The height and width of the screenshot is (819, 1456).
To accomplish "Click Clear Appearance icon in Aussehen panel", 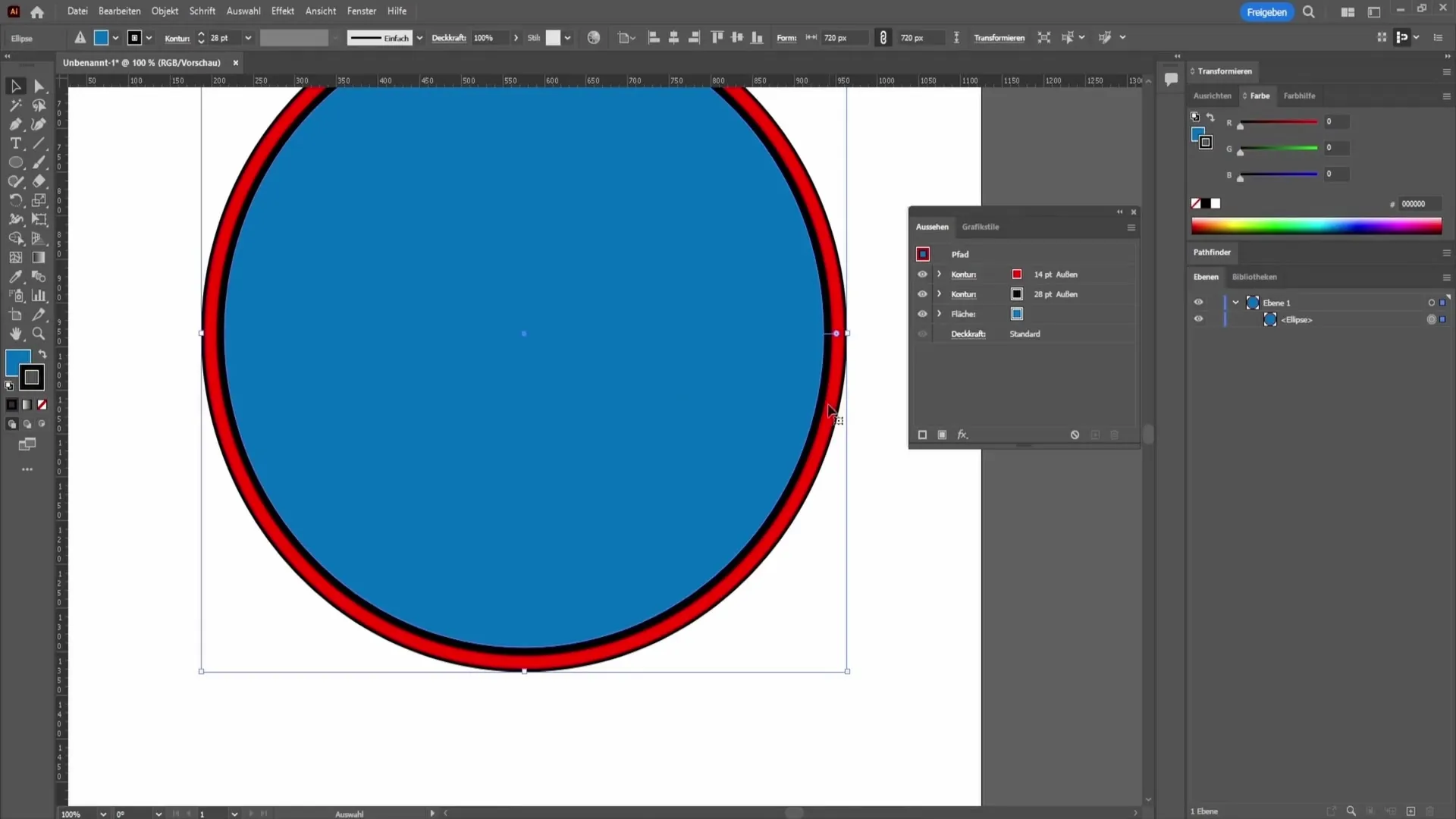I will 1075,435.
